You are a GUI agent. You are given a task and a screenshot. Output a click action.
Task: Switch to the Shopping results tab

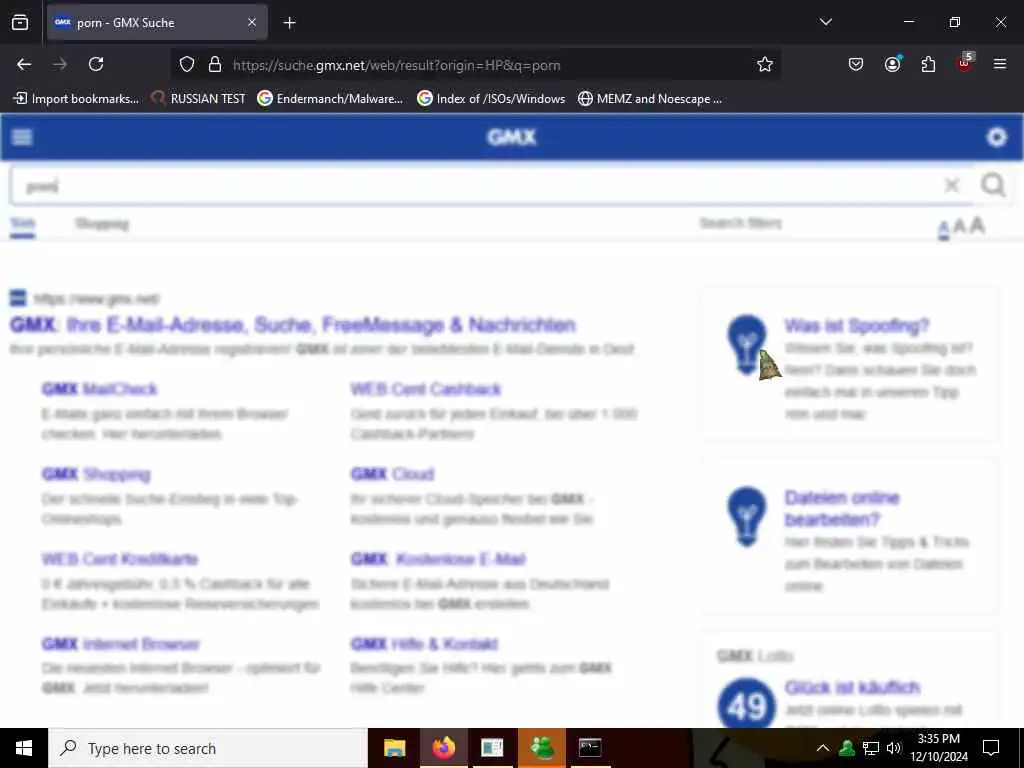[x=102, y=224]
